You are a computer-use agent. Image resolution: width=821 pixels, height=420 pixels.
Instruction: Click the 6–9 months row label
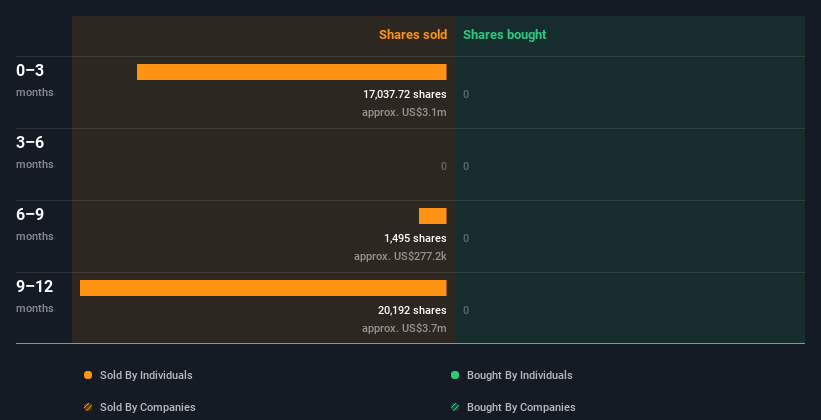pyautogui.click(x=35, y=225)
